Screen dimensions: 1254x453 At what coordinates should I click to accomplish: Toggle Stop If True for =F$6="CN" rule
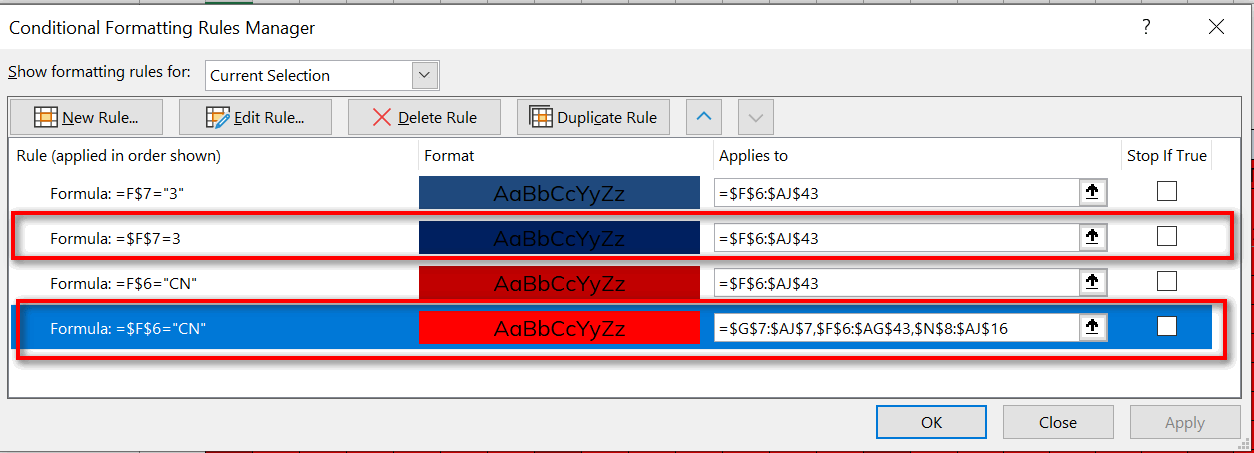[x=1166, y=282]
